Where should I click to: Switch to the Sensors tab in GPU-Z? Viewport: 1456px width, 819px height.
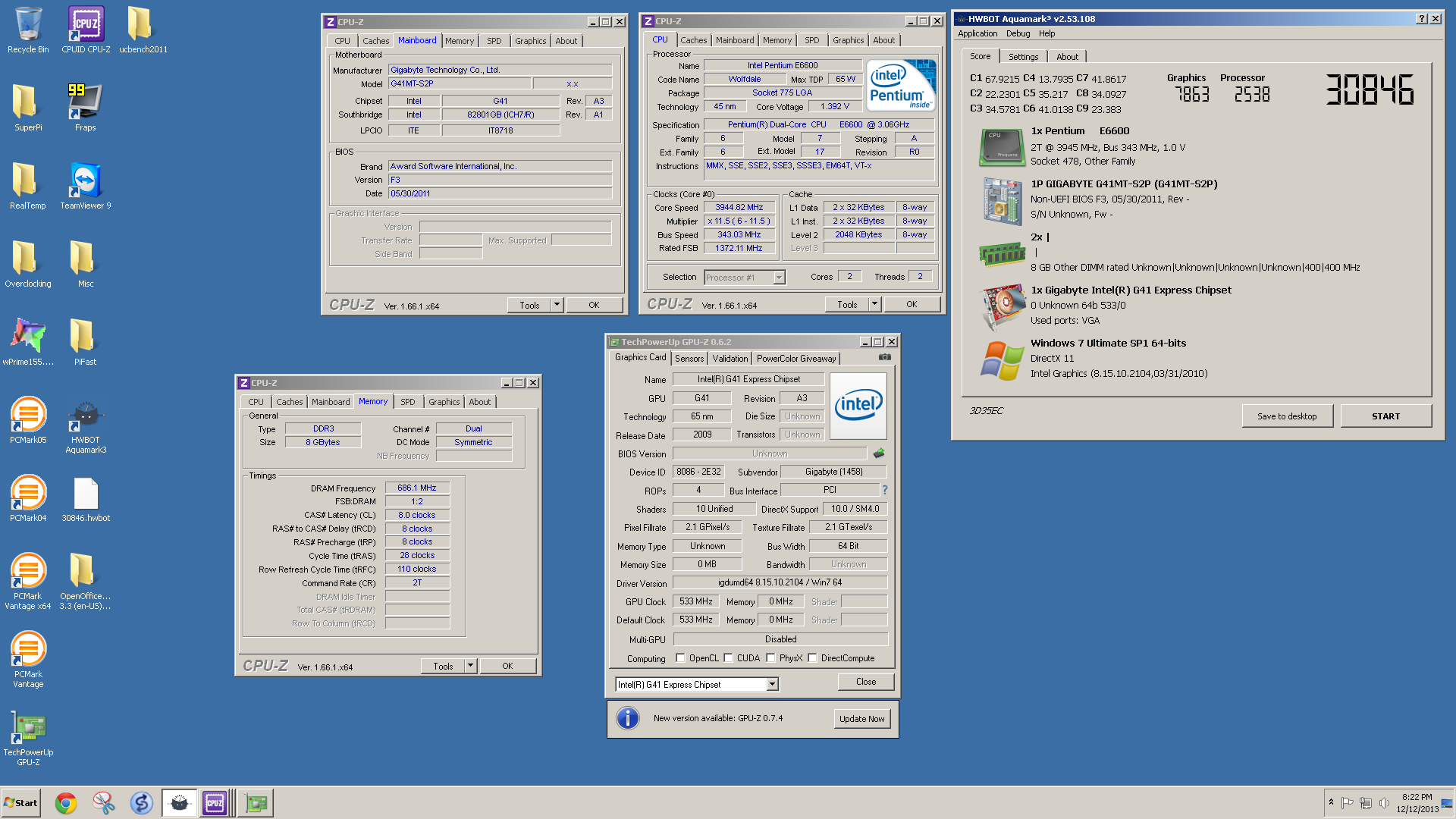[x=689, y=359]
